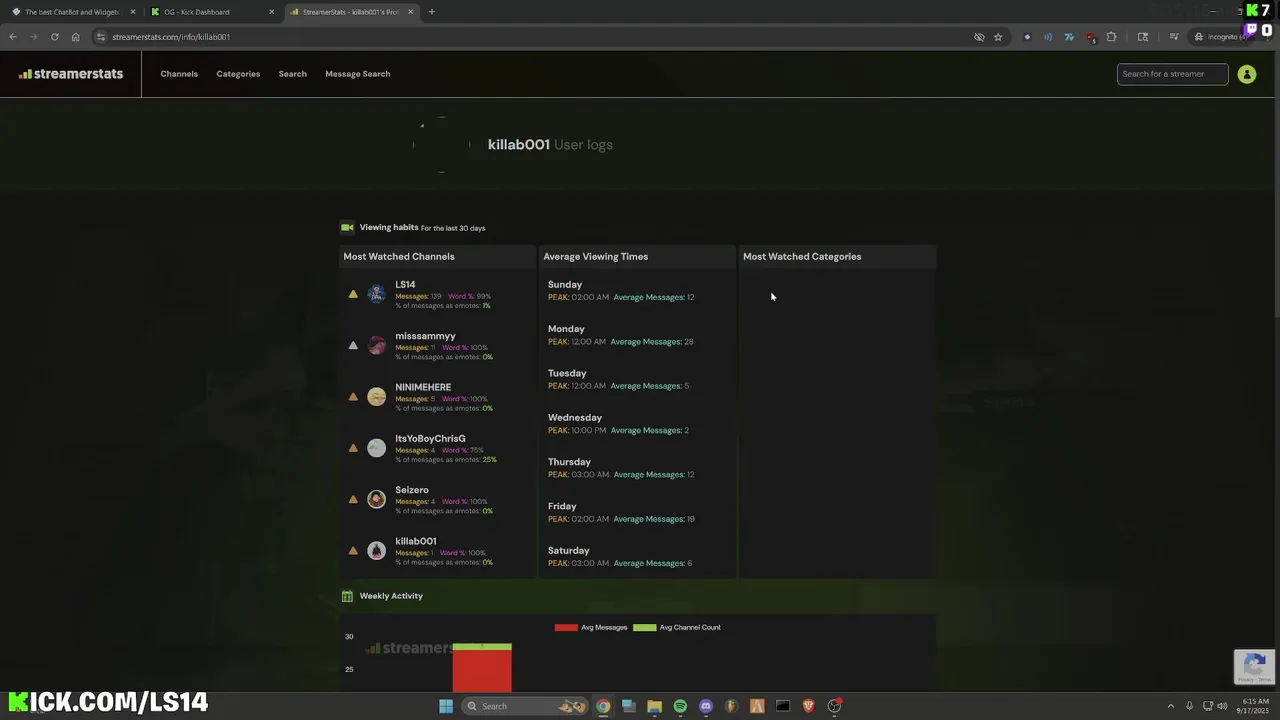Image resolution: width=1280 pixels, height=720 pixels.
Task: Click the 'Most Watched Channels' heading
Action: 399,257
